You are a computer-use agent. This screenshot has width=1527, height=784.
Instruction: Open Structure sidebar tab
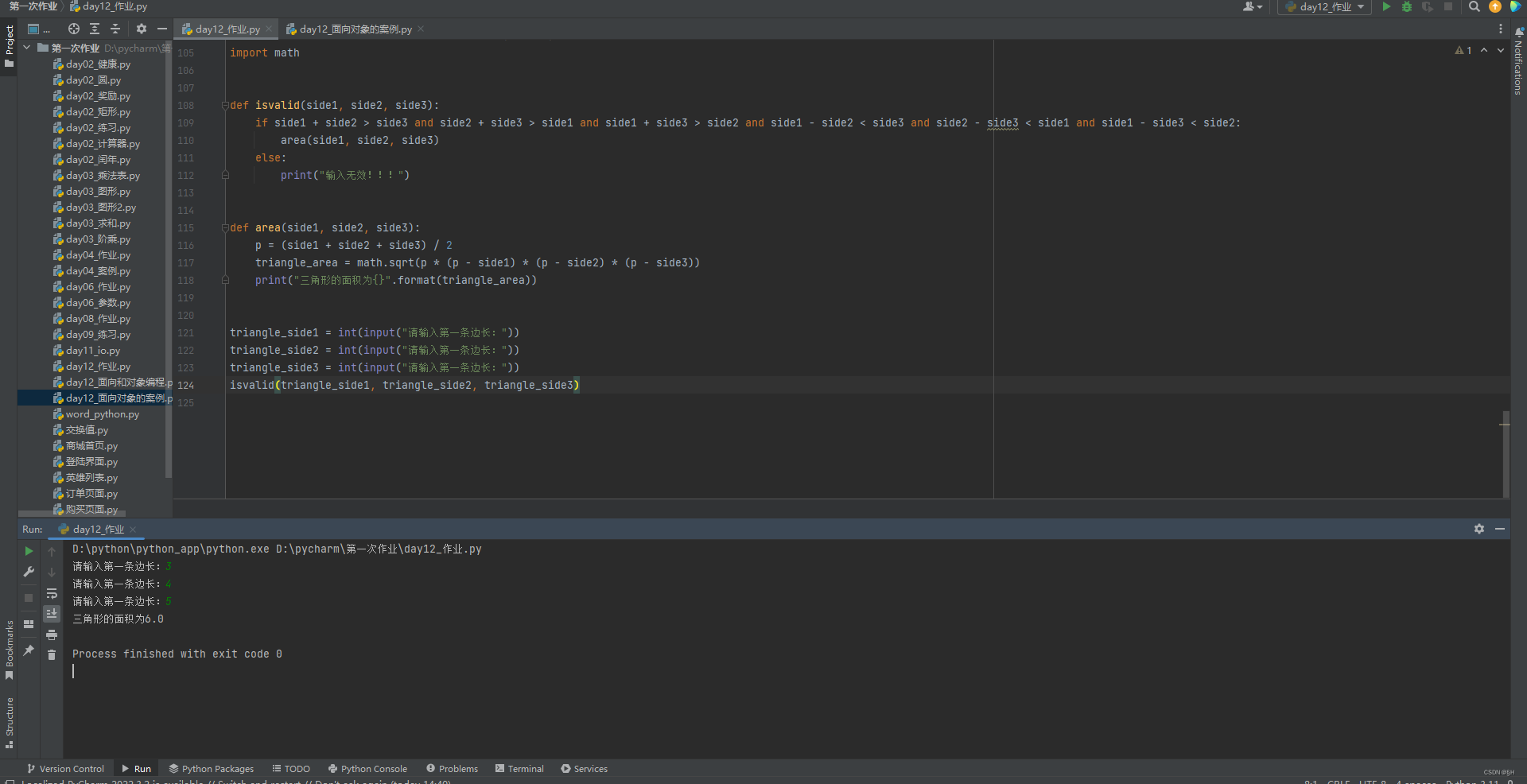[x=9, y=723]
